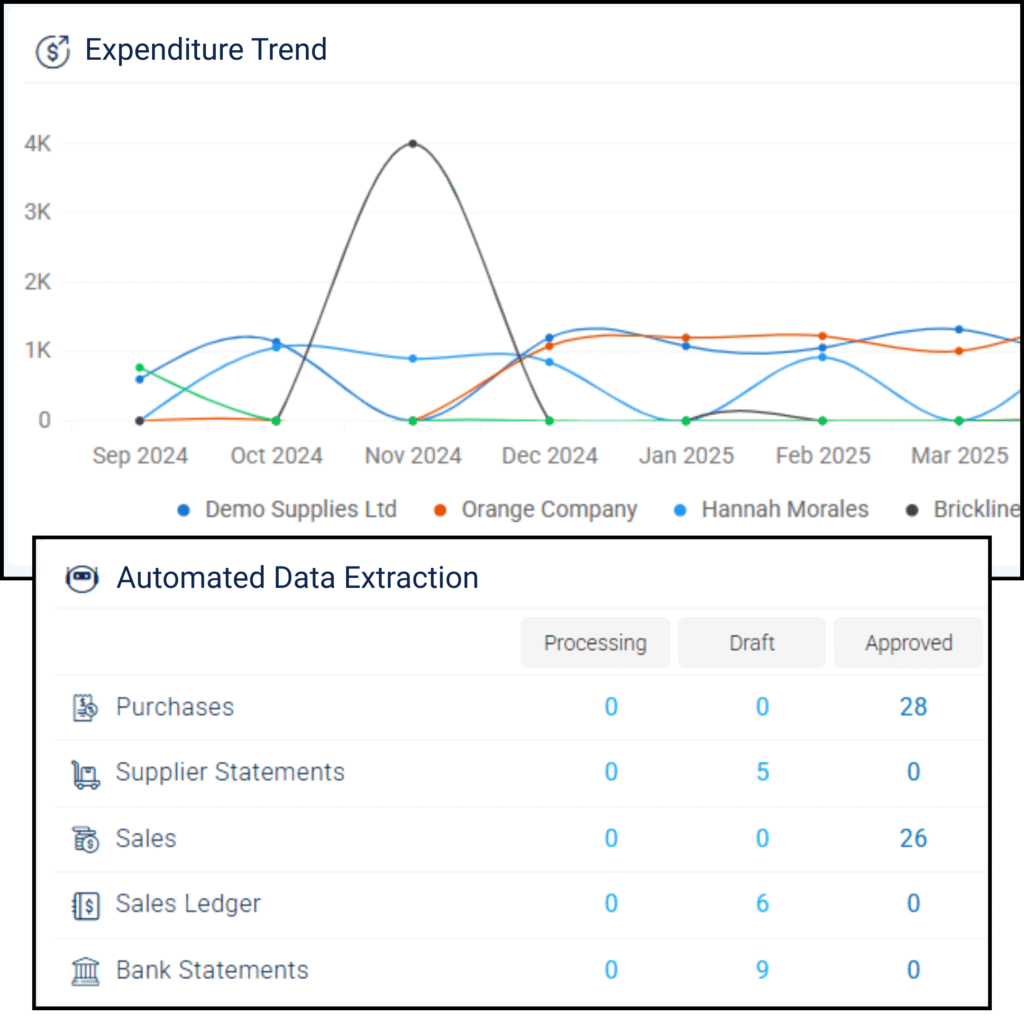Viewport: 1024px width, 1024px height.
Task: Click the Sales row icon
Action: tap(85, 839)
